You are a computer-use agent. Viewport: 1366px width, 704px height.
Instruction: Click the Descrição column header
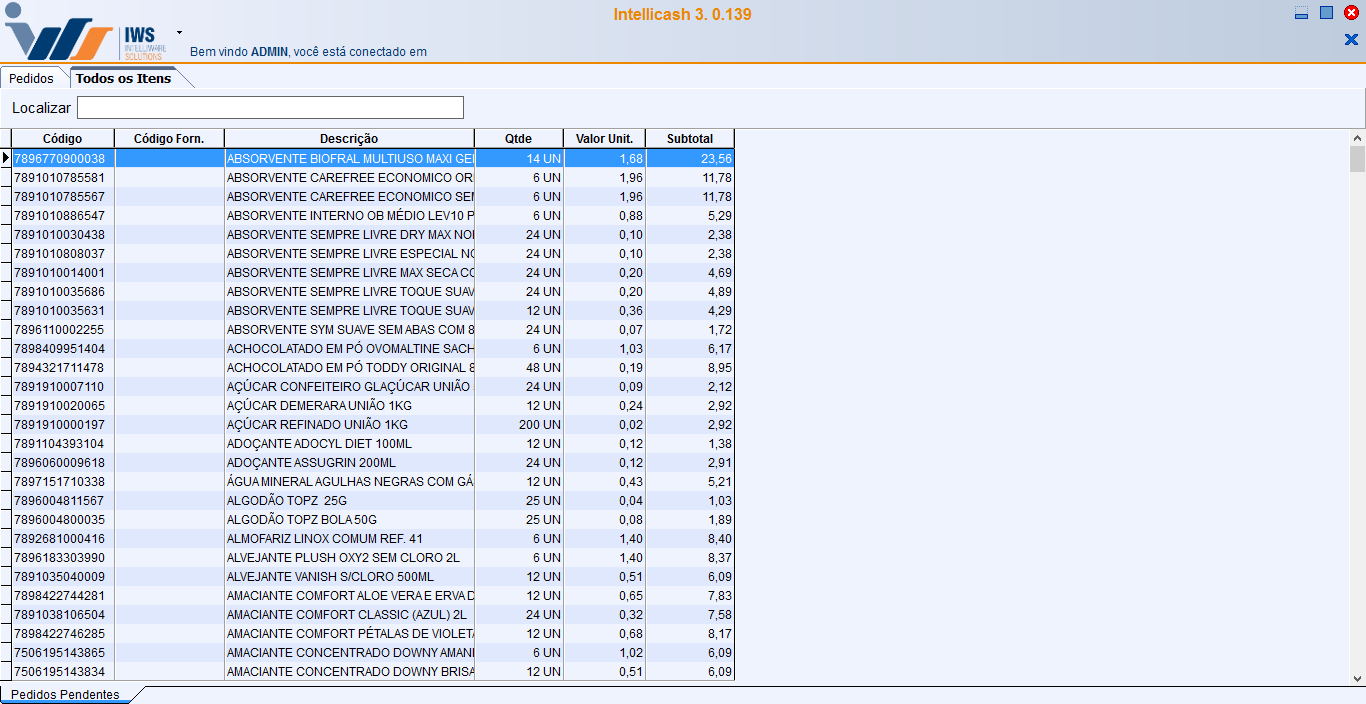click(349, 139)
